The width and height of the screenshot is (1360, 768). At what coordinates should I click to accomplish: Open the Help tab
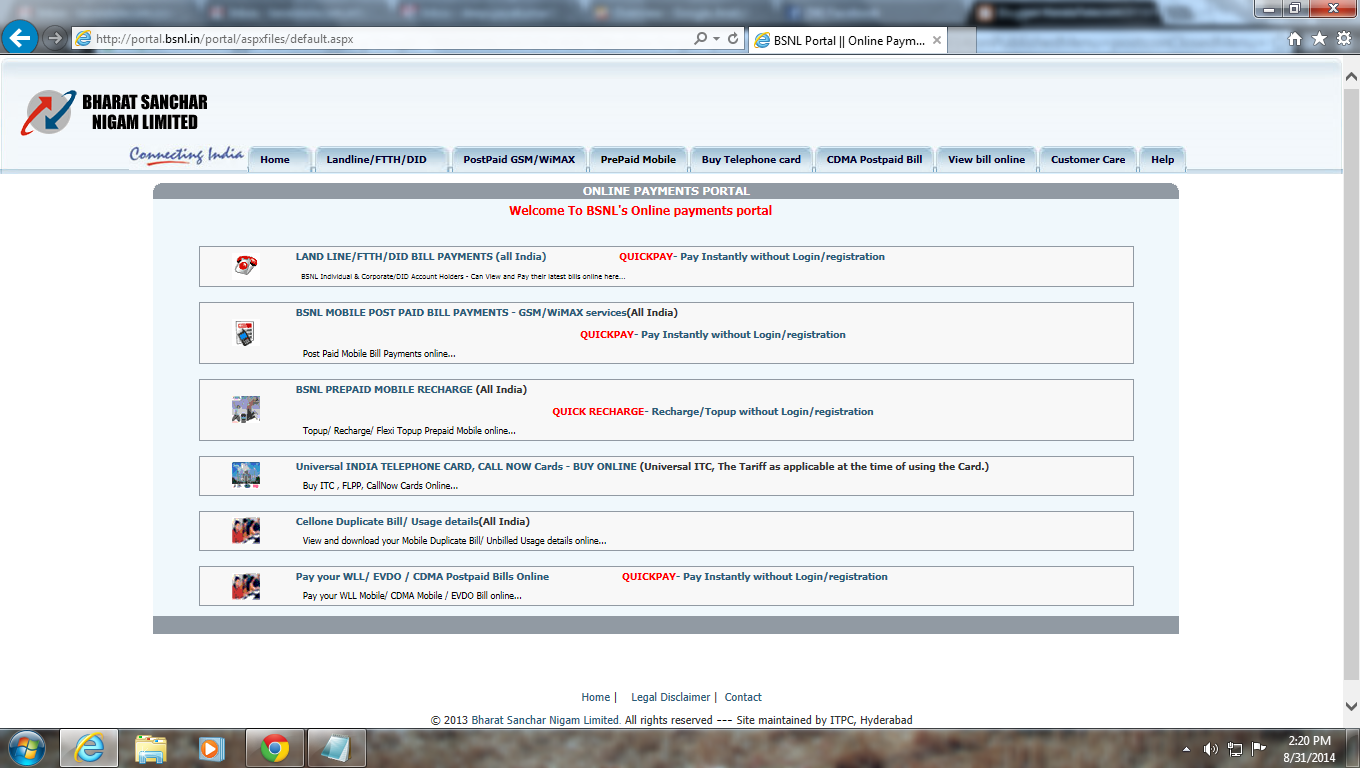[x=1162, y=159]
